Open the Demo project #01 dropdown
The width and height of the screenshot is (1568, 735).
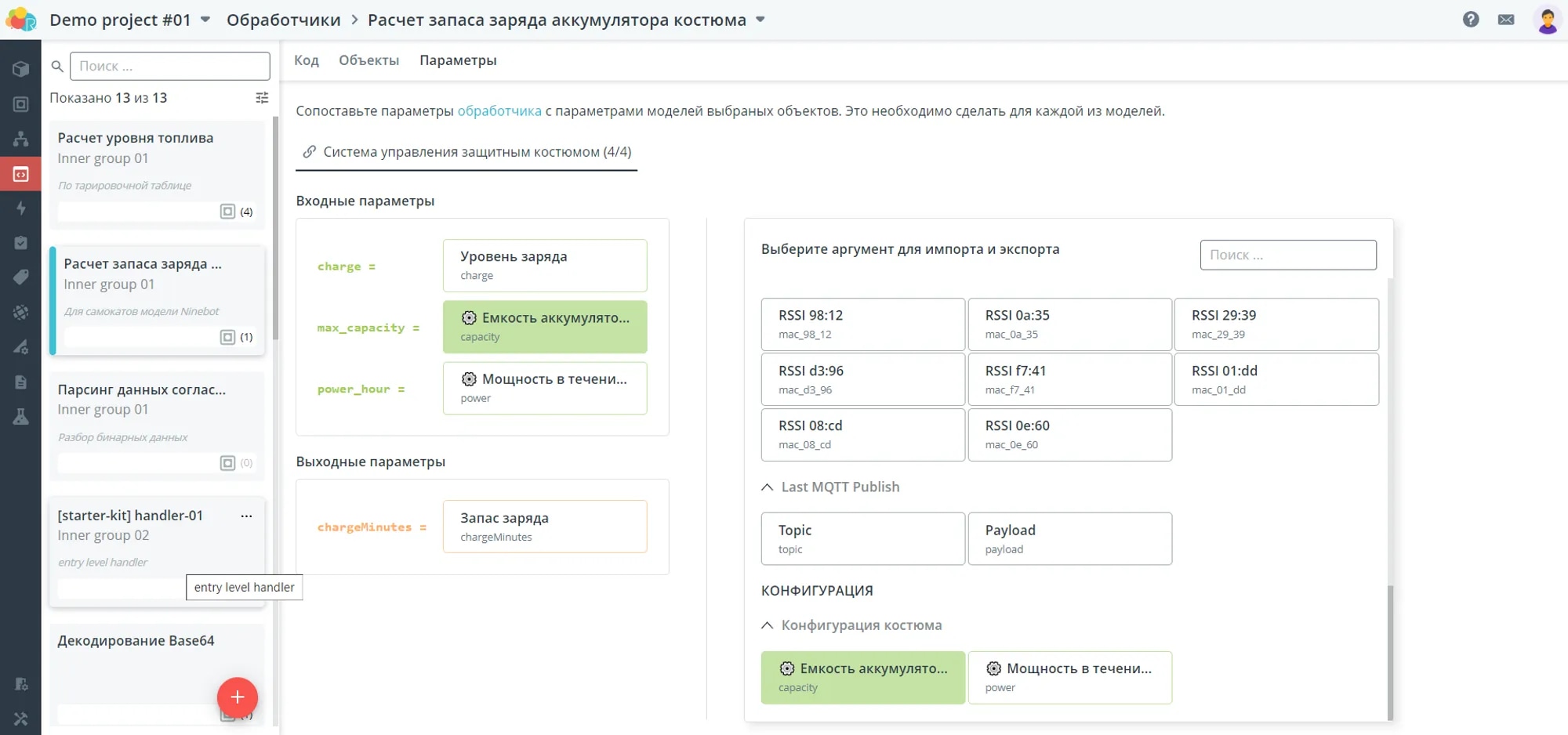tap(205, 20)
